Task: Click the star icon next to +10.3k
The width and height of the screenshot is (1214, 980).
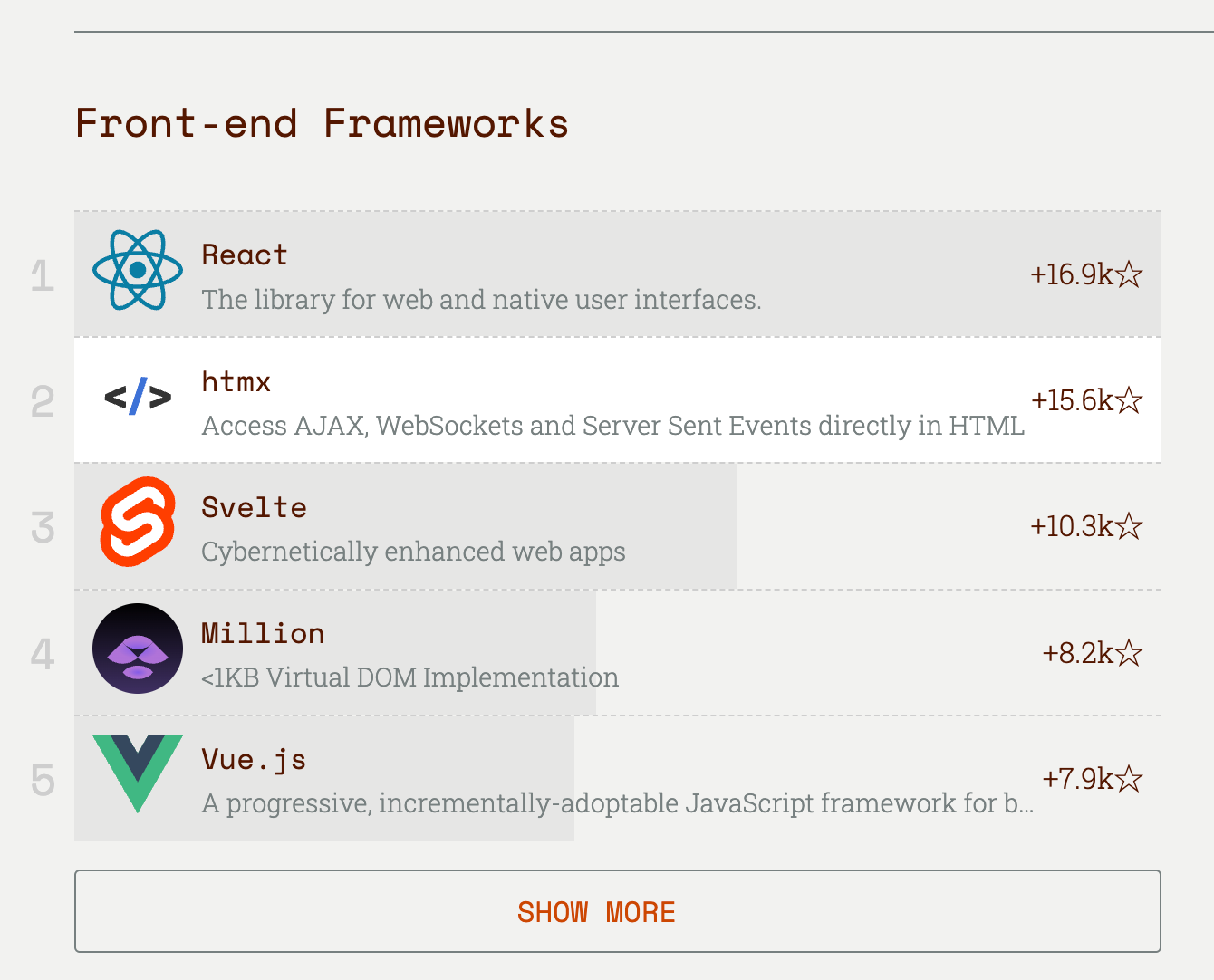Action: (x=1129, y=525)
